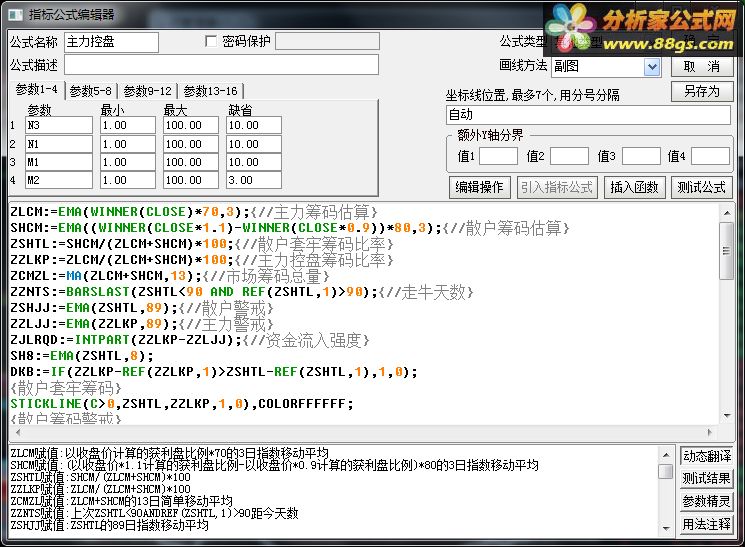Click the code editor scroll down arrow
Viewport: 745px width, 547px height.
tap(726, 416)
